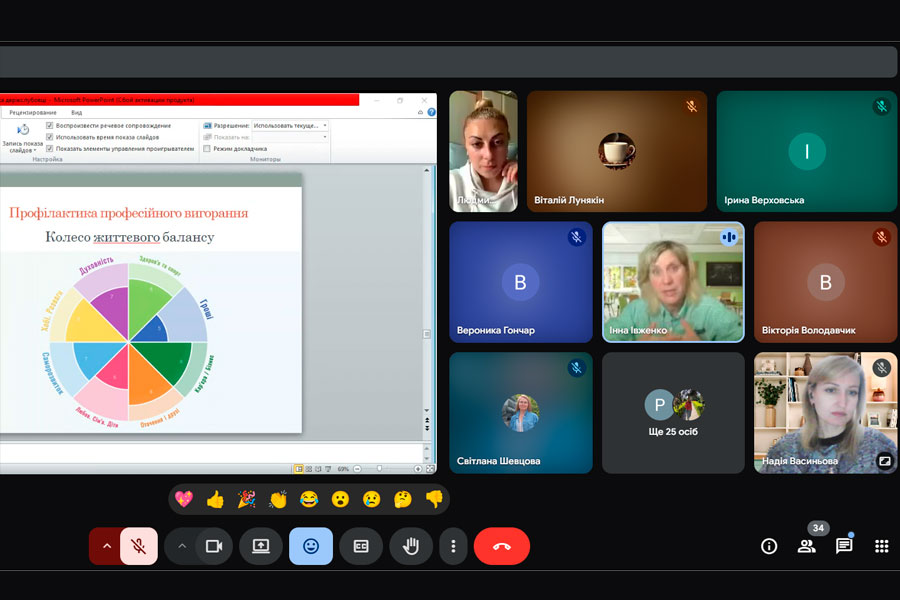Unmute the microphone in call controls
Viewport: 900px width, 600px height.
point(139,546)
